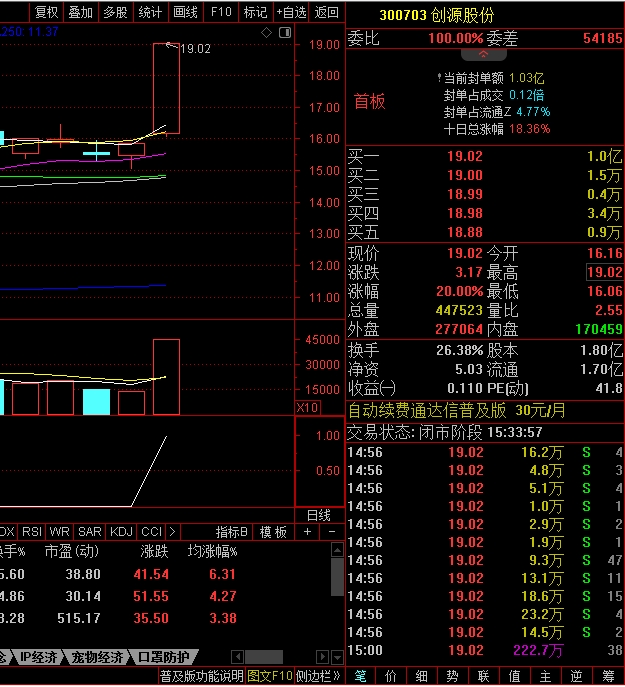Click stock title 300703 创源股份
Image resolution: width=625 pixels, height=687 pixels.
(x=437, y=15)
